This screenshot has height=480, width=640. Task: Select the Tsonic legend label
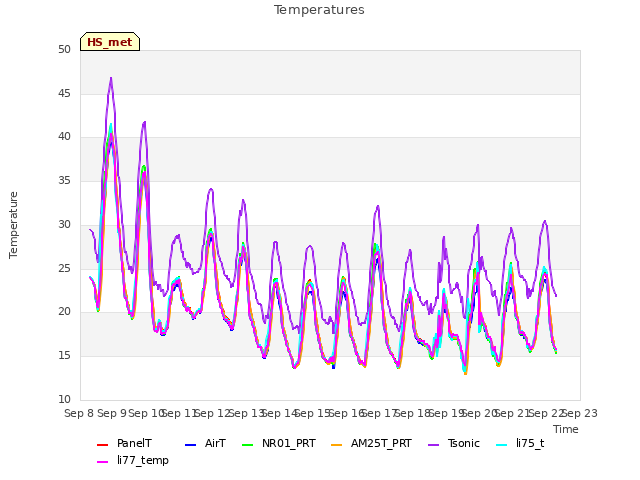click(x=464, y=444)
